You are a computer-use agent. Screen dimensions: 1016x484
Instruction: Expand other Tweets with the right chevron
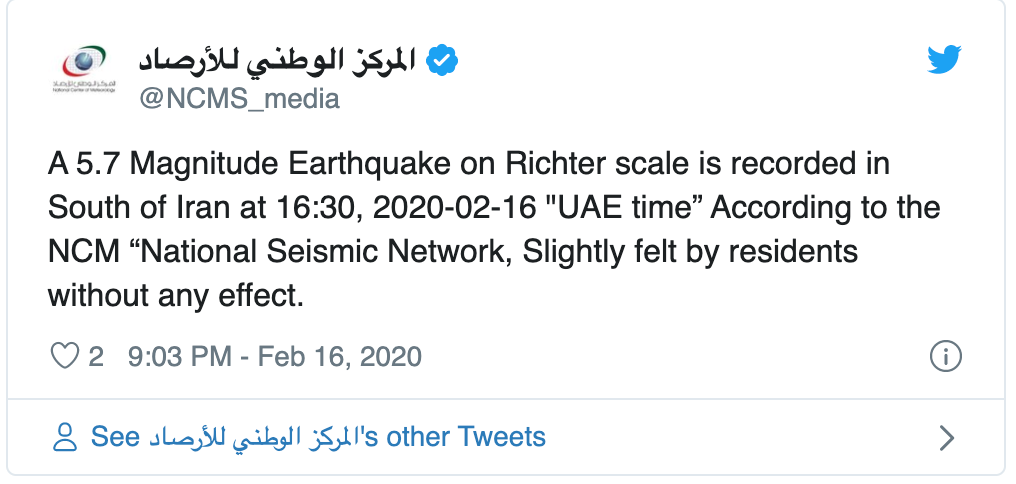(947, 438)
